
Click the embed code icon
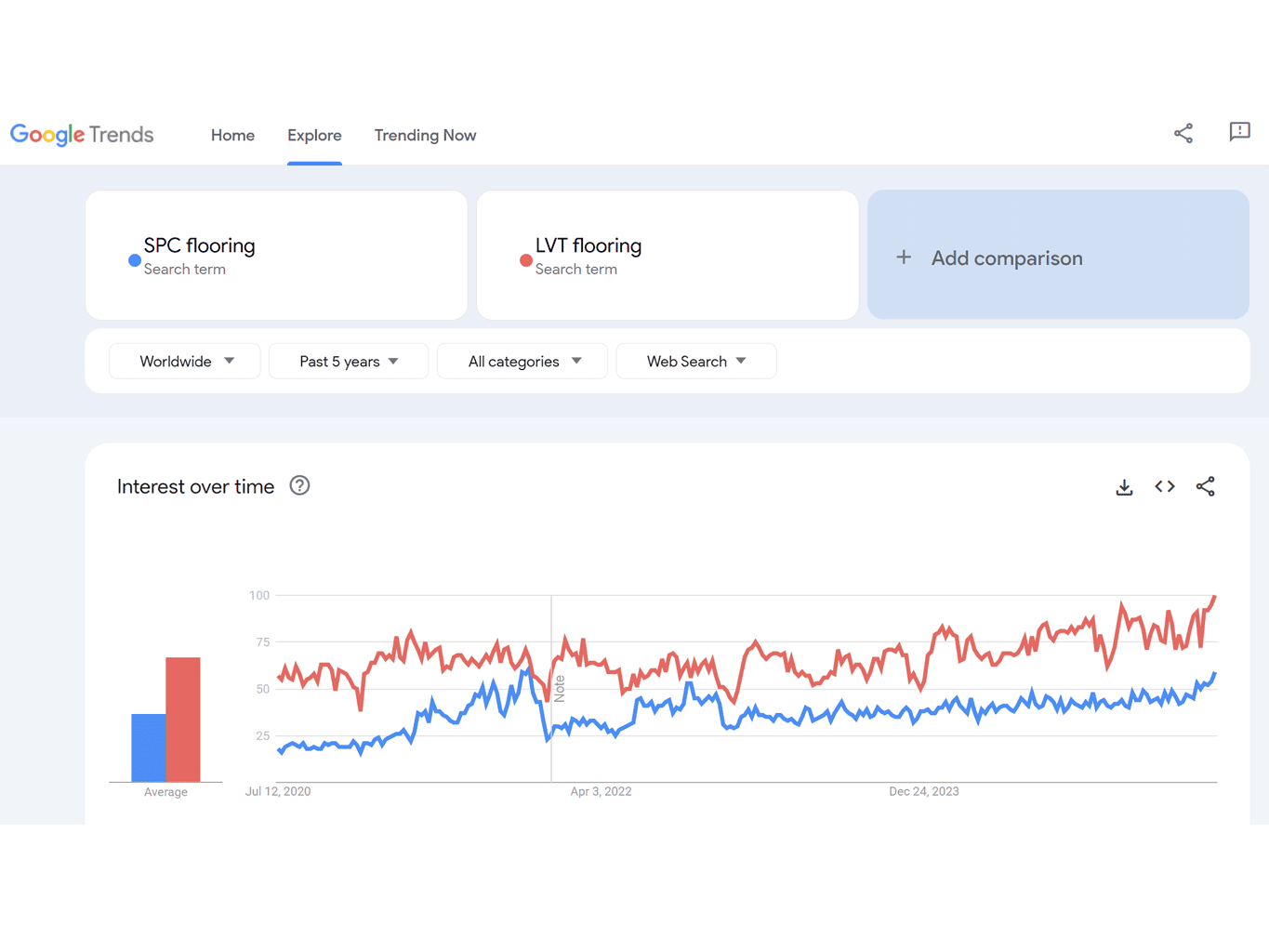1165,486
